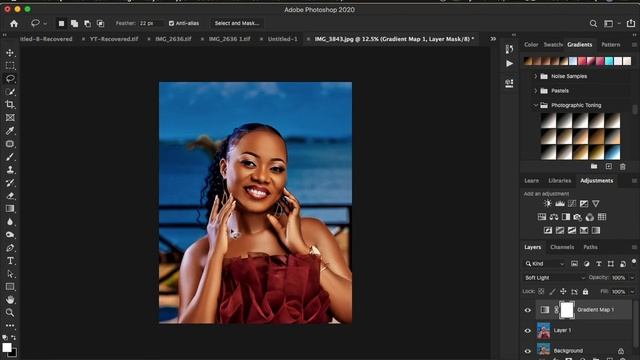Open the layer Kind filter dropdown
This screenshot has height=360, width=640.
[545, 264]
